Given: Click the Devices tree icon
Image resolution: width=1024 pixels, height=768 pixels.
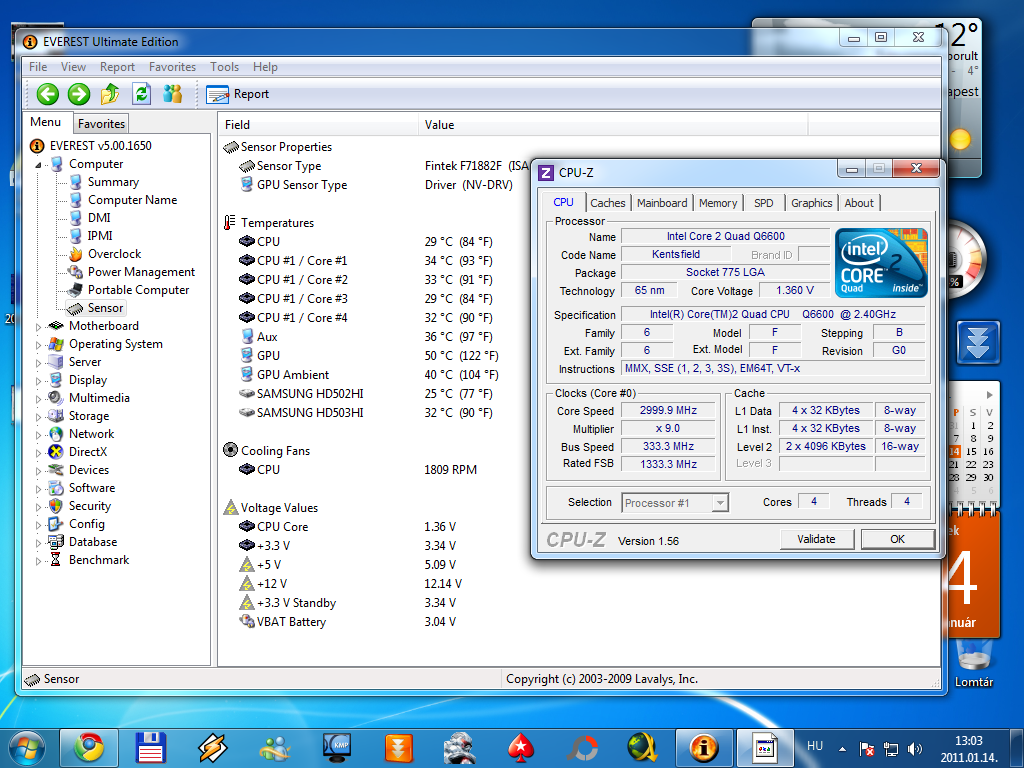Looking at the screenshot, I should (56, 470).
